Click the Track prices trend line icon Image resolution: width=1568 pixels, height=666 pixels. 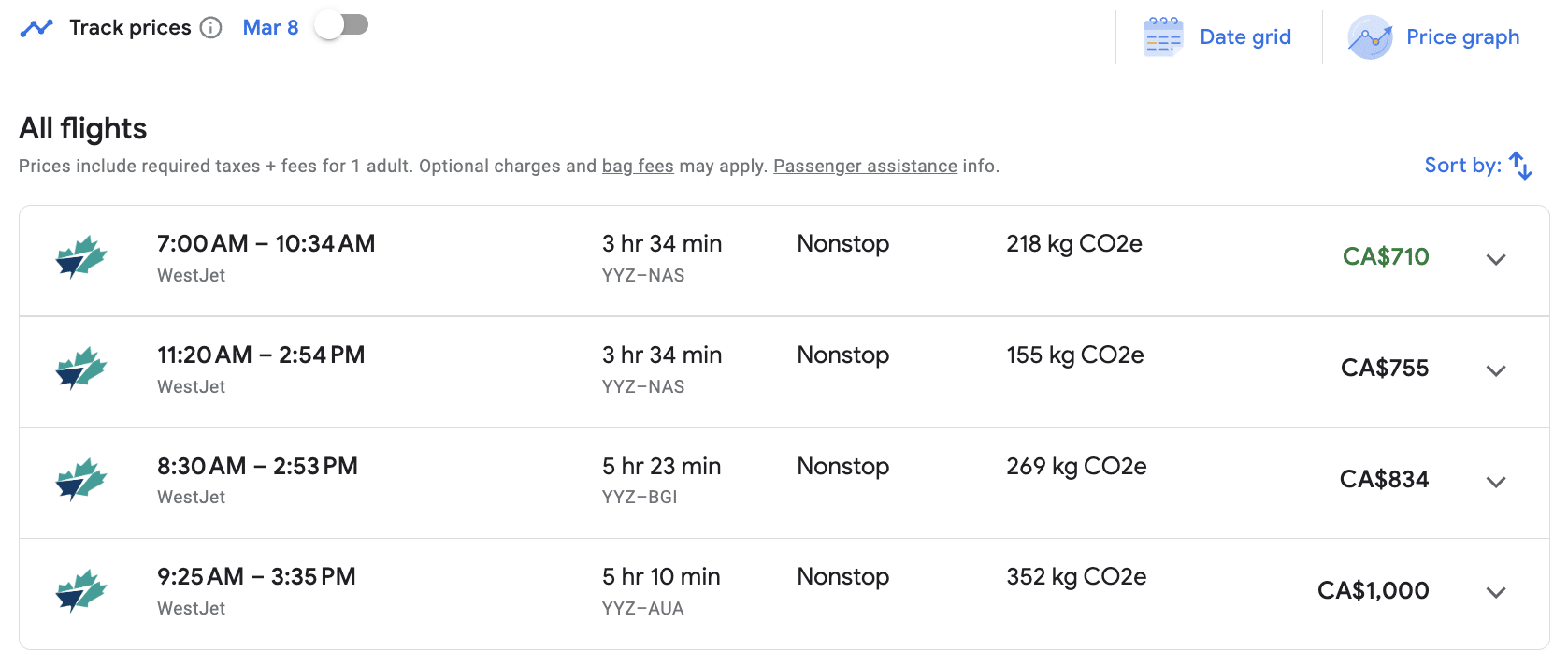coord(36,28)
